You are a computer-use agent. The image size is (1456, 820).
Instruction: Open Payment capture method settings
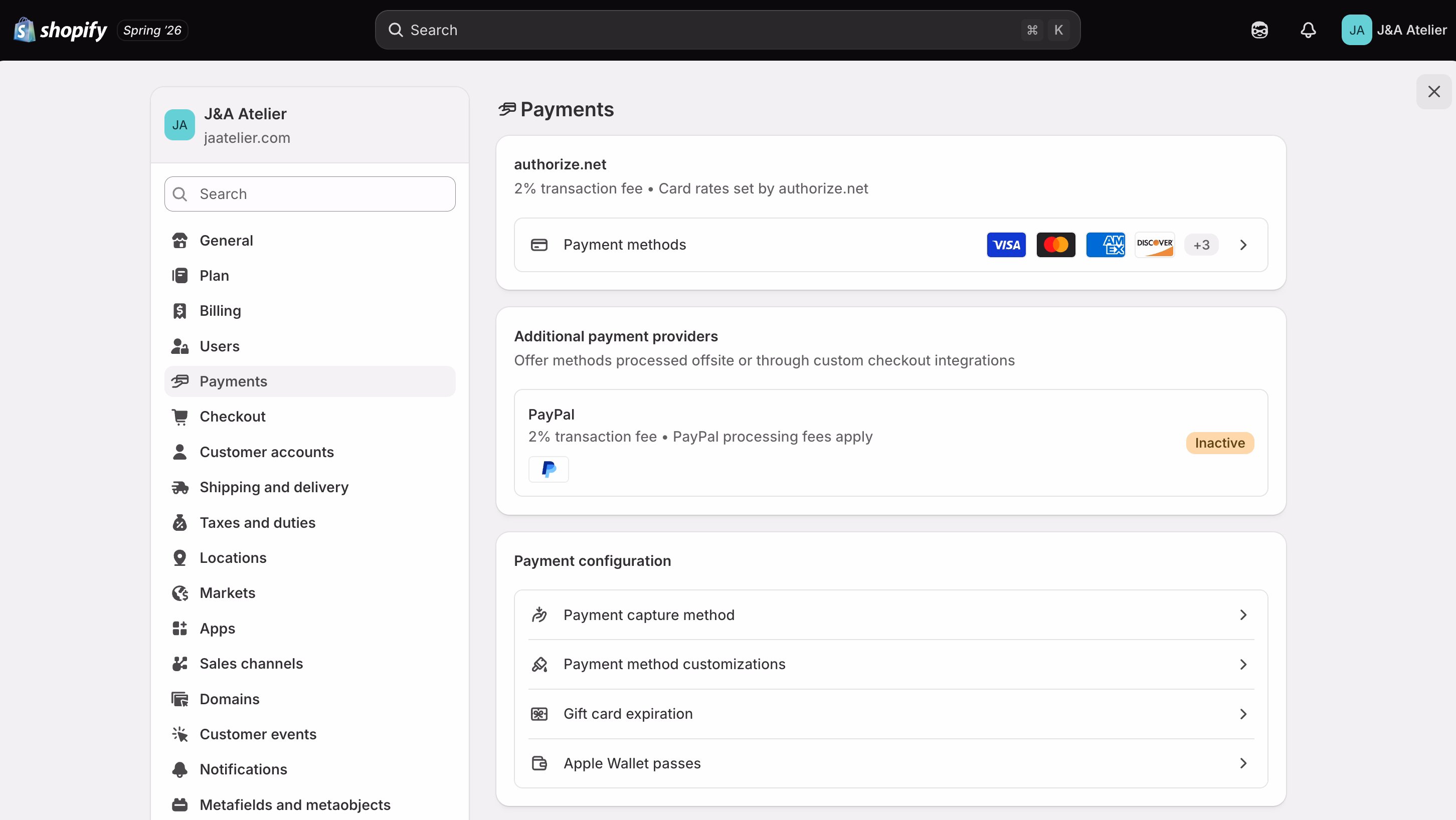click(890, 615)
